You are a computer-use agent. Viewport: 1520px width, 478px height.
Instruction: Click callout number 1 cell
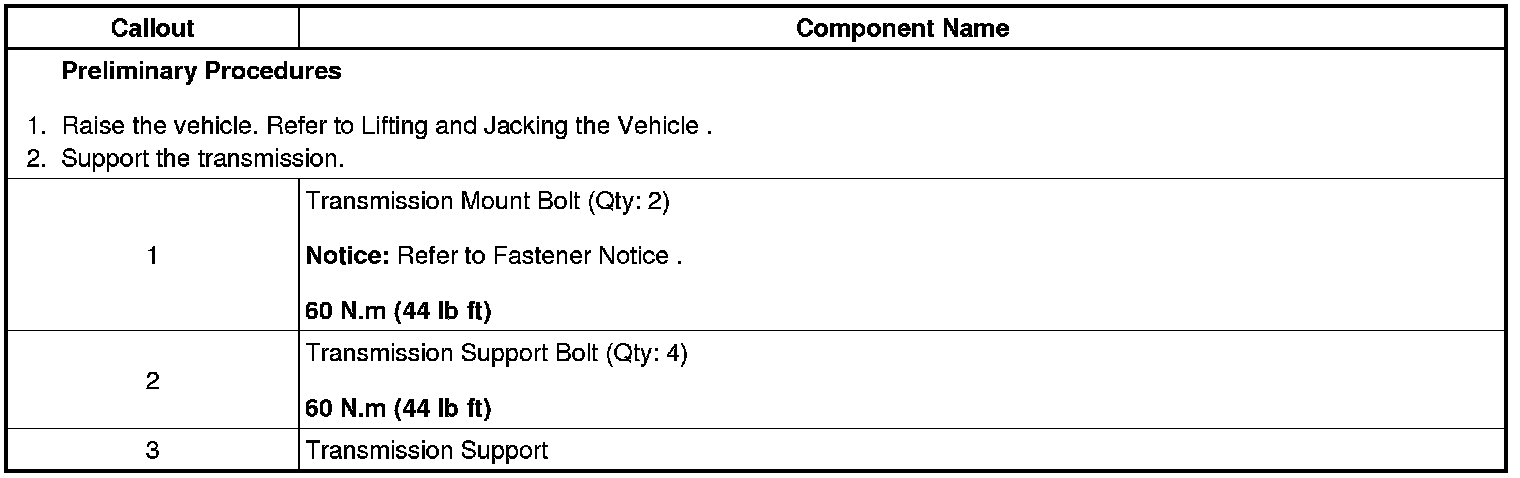coord(152,256)
